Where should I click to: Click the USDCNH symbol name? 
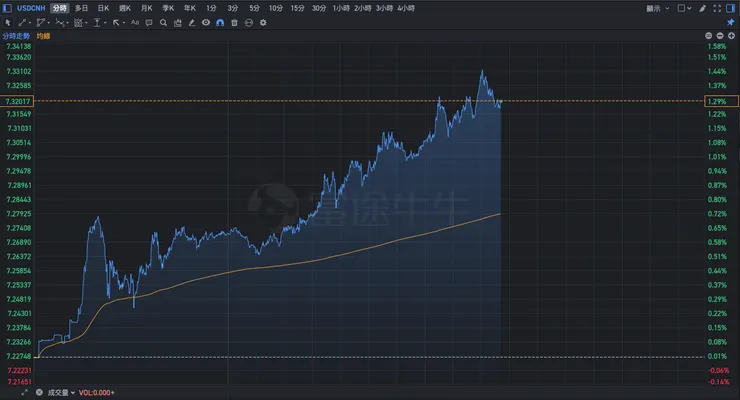pyautogui.click(x=31, y=8)
